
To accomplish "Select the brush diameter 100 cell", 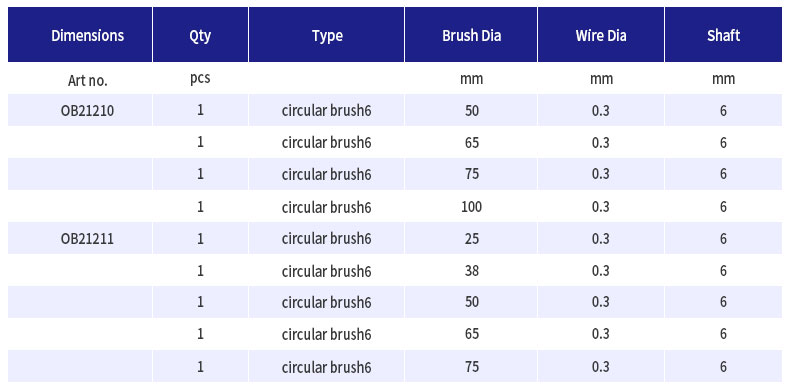I will tap(471, 207).
